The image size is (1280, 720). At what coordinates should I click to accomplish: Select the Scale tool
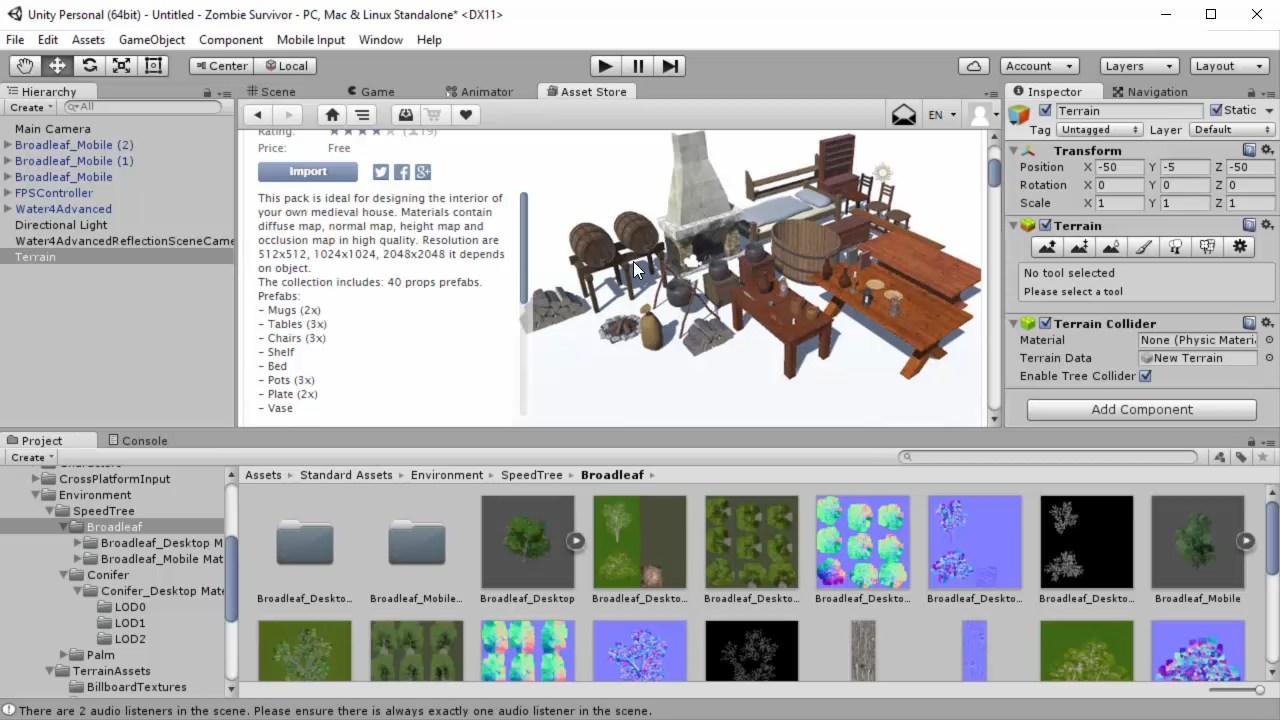[x=121, y=66]
